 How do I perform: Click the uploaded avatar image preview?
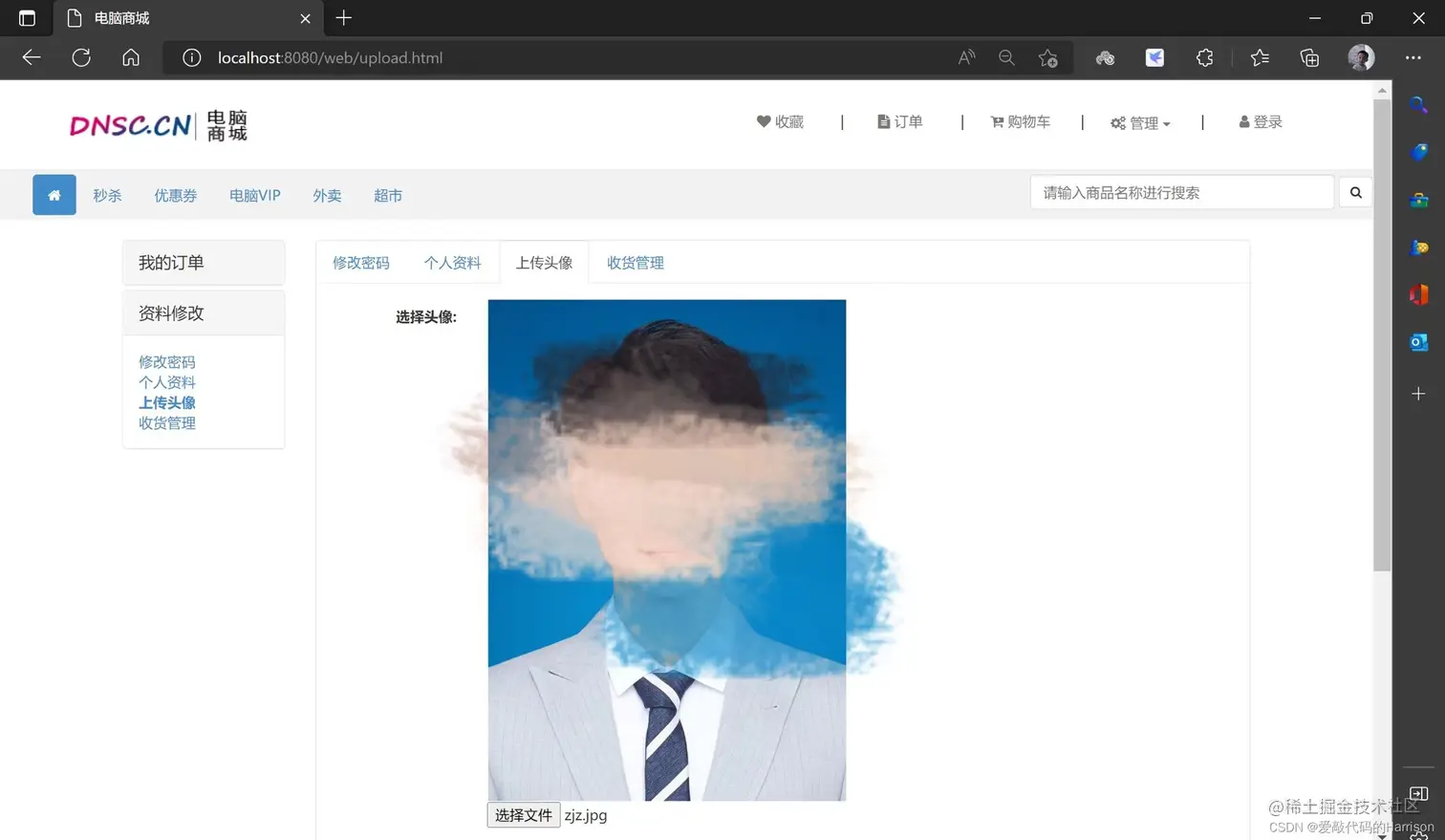click(x=666, y=549)
